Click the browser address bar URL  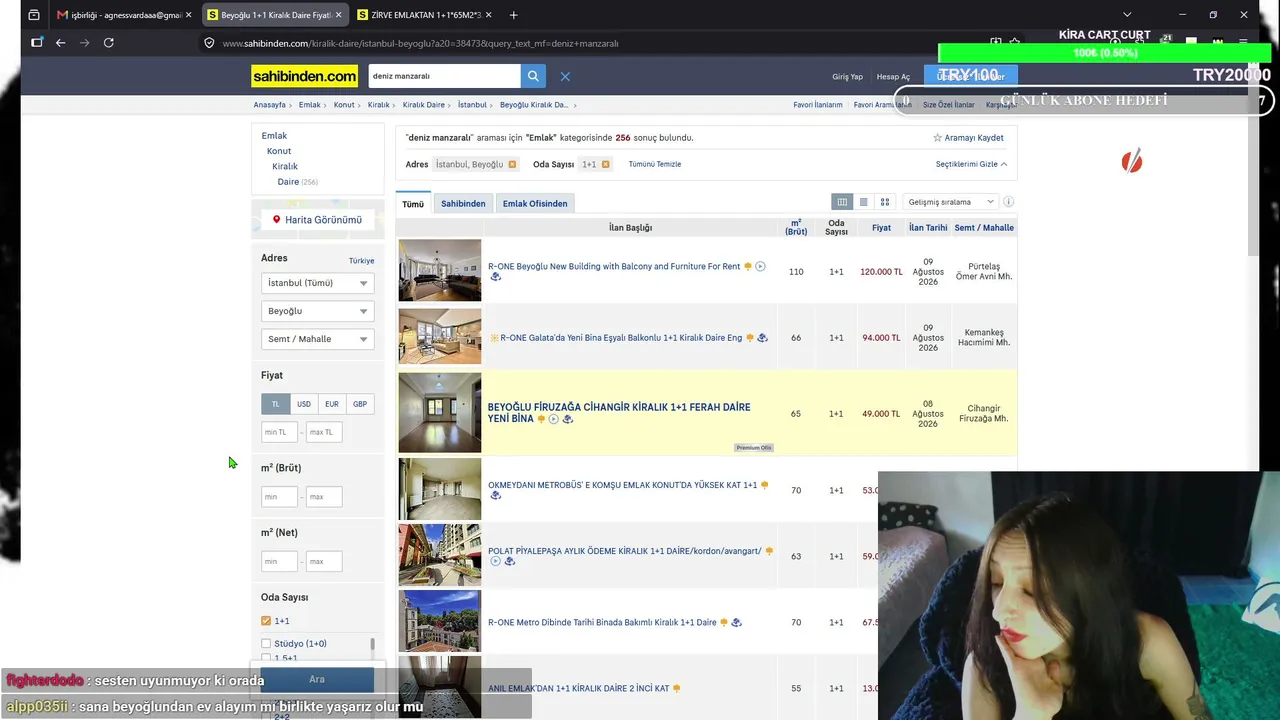coord(420,43)
